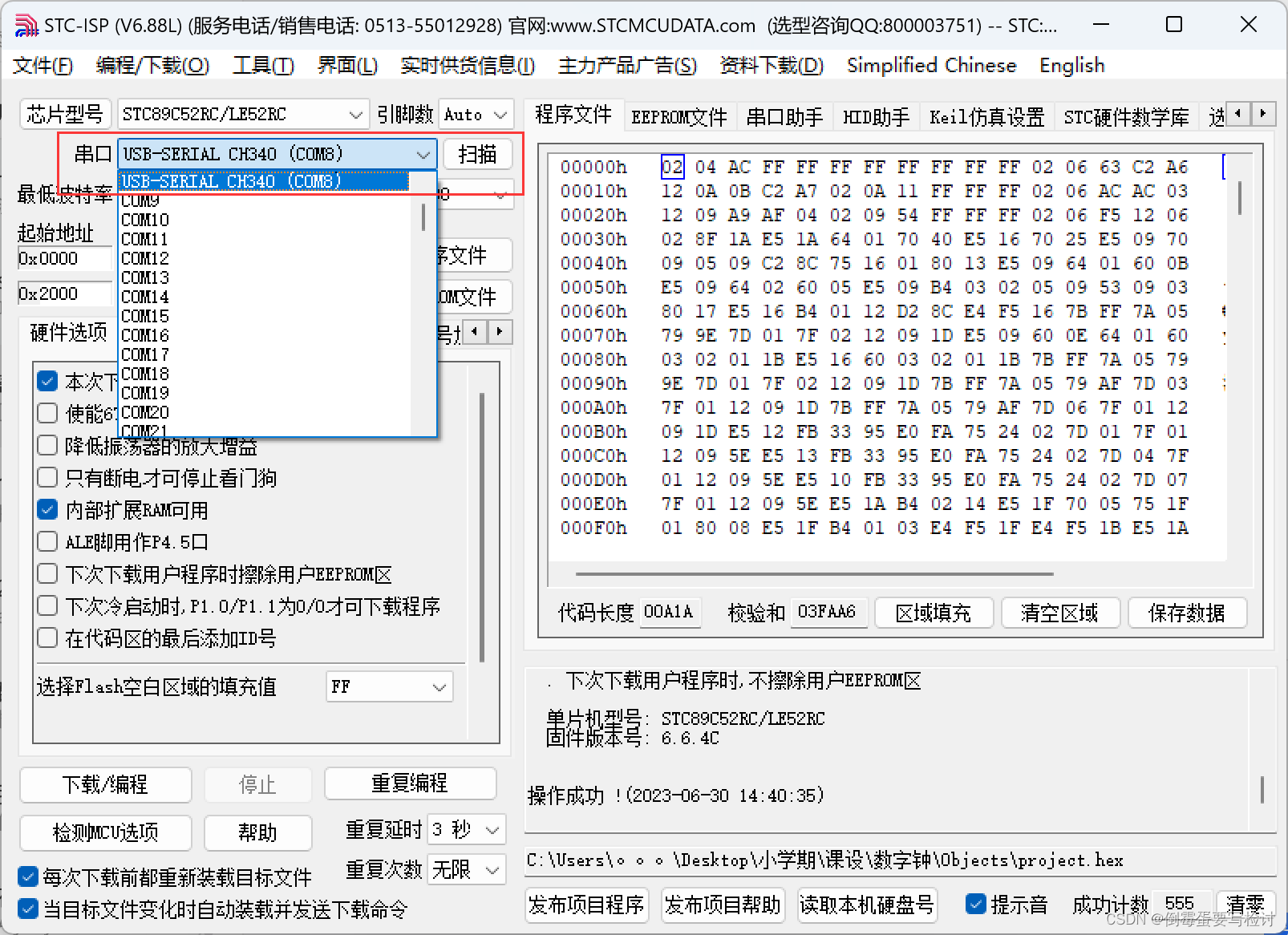This screenshot has width=1288, height=935.
Task: Open the 界面(L) menu
Action: tap(347, 65)
